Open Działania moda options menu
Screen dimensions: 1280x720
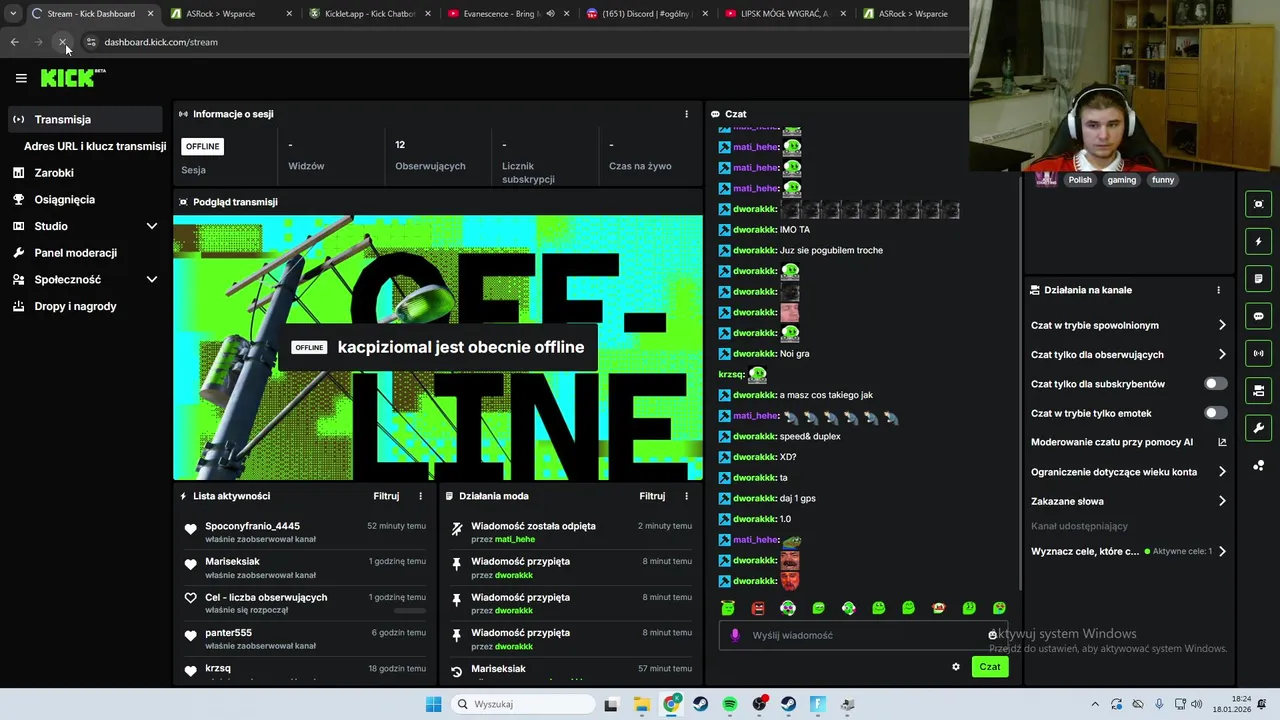(x=686, y=496)
